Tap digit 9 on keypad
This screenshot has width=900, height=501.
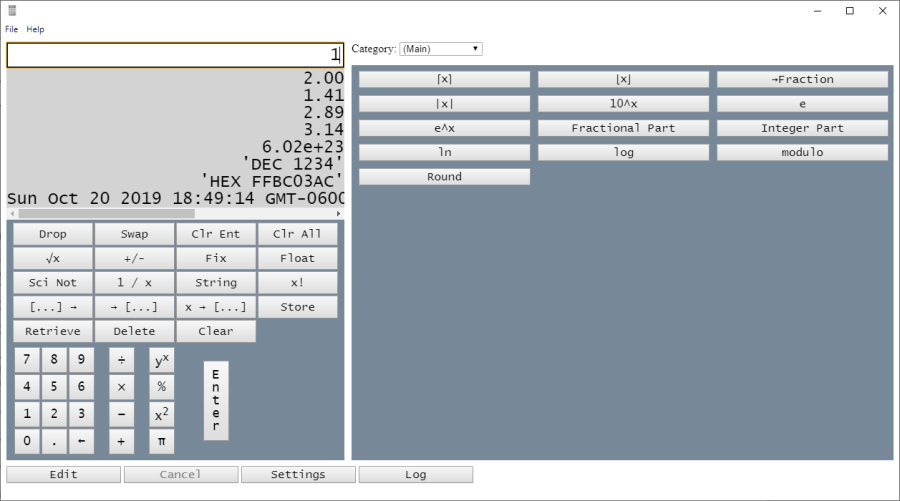pos(82,360)
